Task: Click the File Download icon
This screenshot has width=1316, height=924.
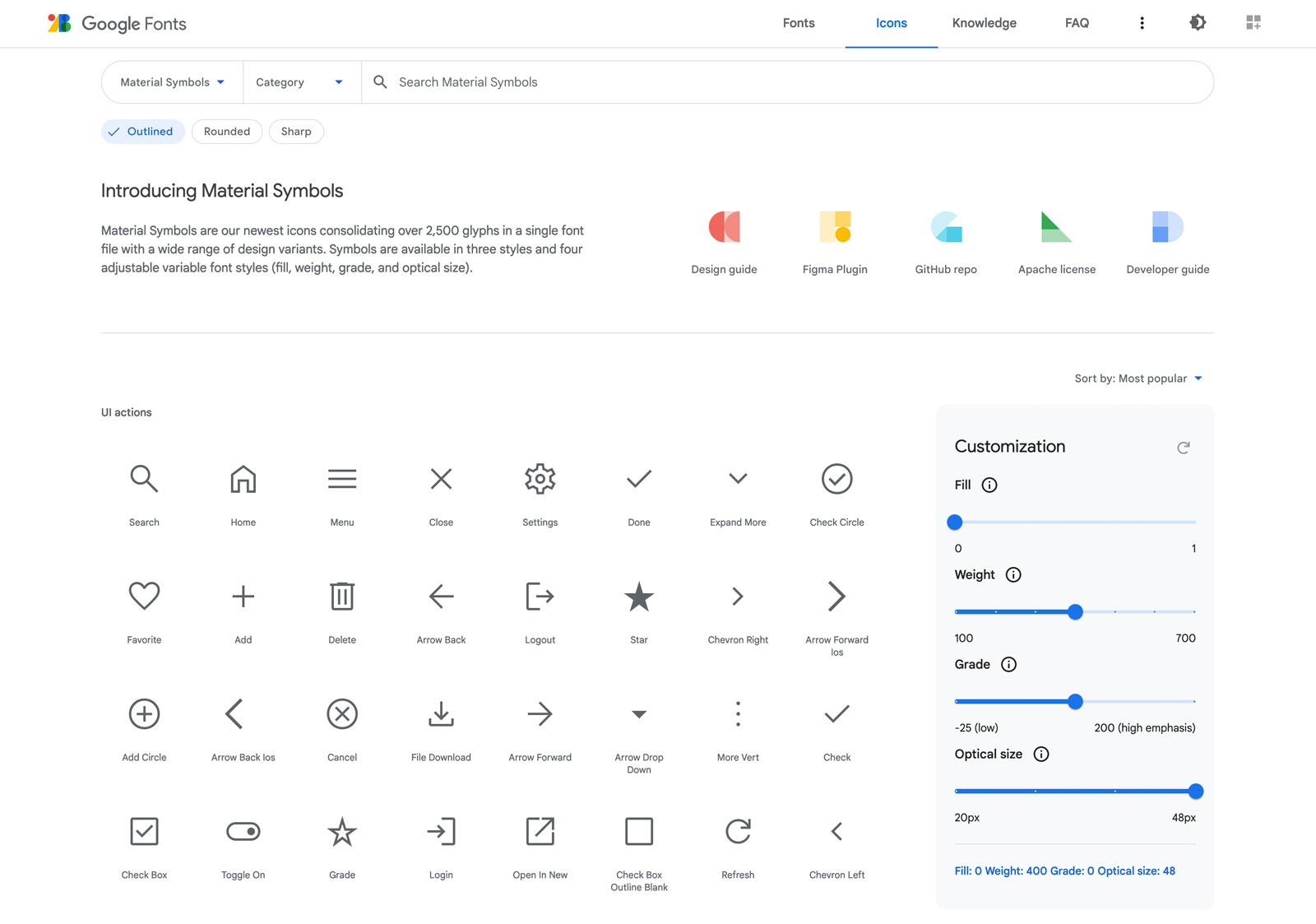Action: [x=441, y=713]
